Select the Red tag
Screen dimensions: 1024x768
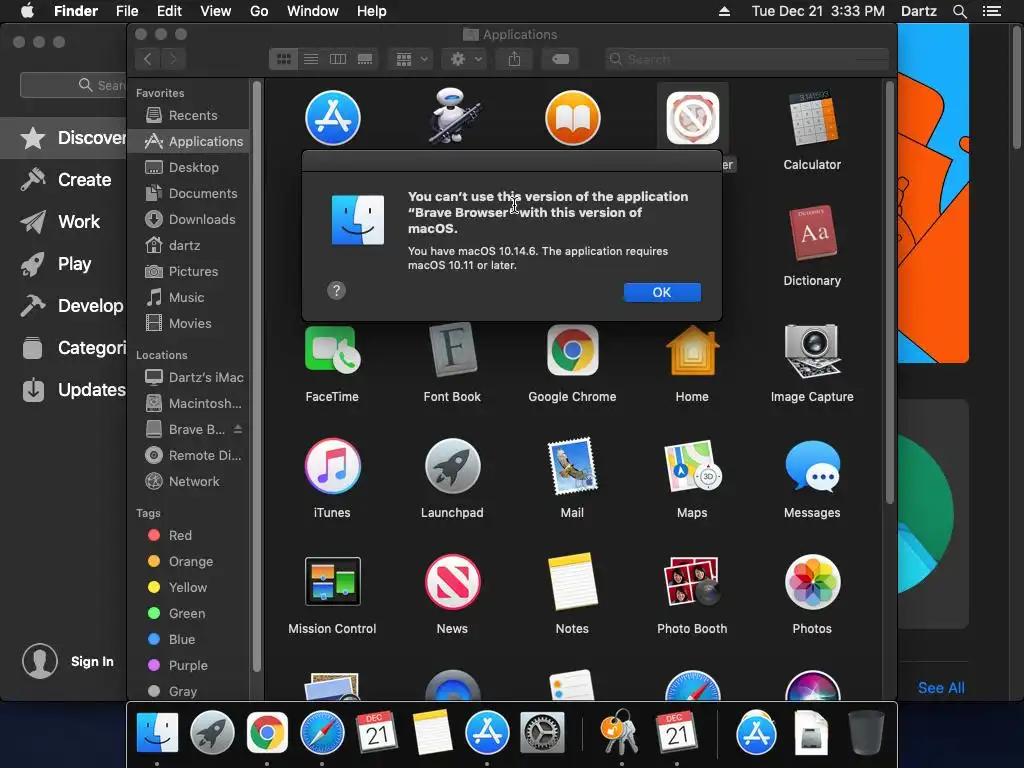[188, 536]
